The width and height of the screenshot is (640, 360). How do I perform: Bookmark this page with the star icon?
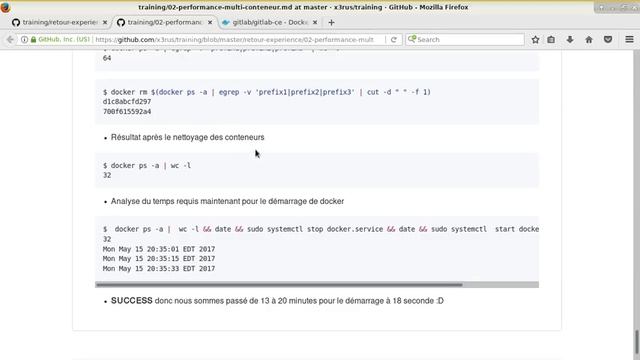click(535, 40)
